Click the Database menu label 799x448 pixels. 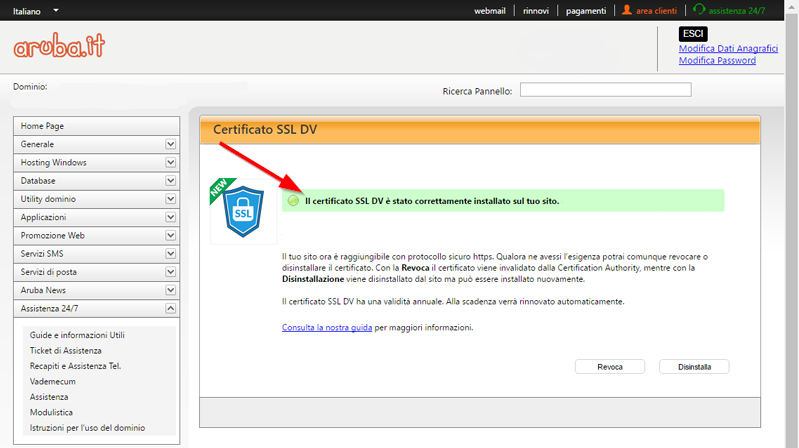click(38, 181)
